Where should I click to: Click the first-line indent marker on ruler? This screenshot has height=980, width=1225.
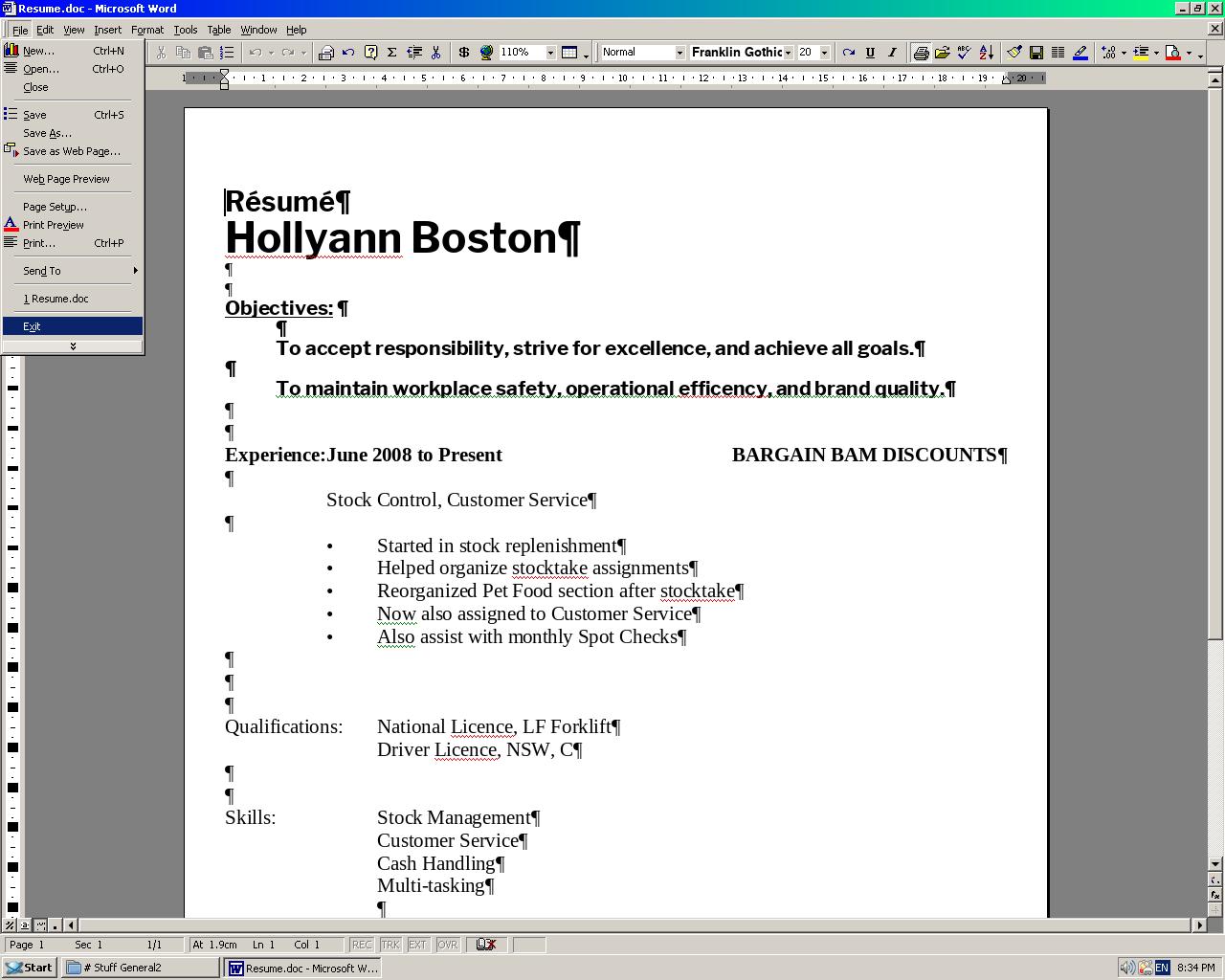tap(224, 74)
